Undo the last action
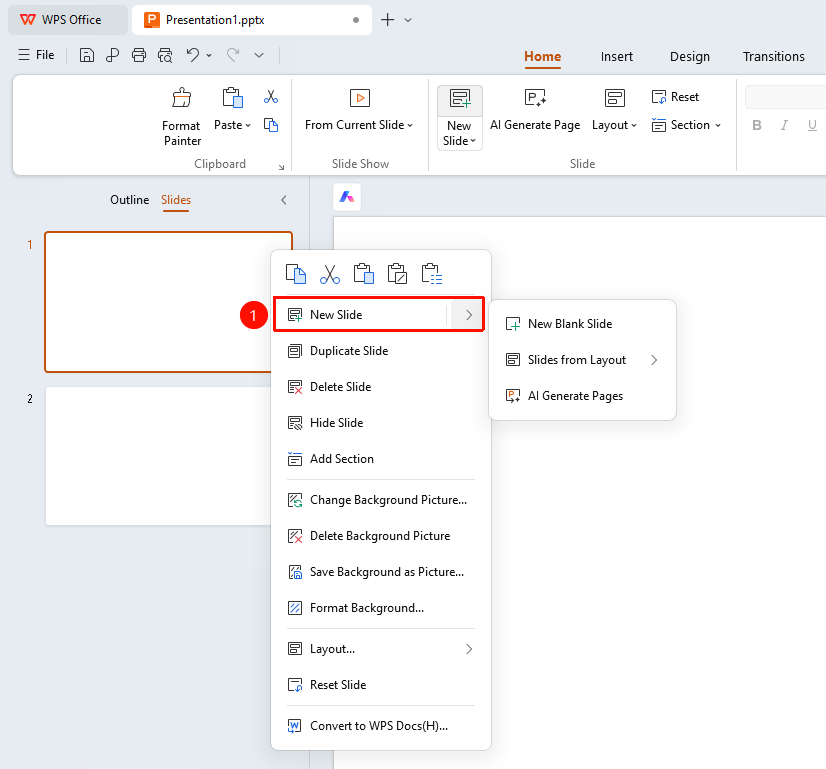 click(193, 55)
